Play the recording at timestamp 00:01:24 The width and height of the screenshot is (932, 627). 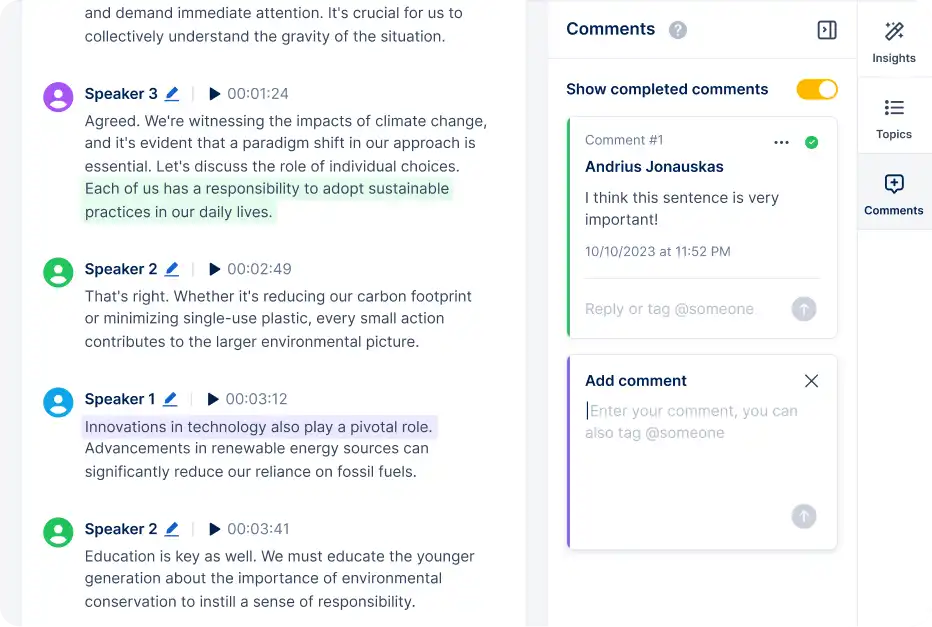tap(215, 93)
